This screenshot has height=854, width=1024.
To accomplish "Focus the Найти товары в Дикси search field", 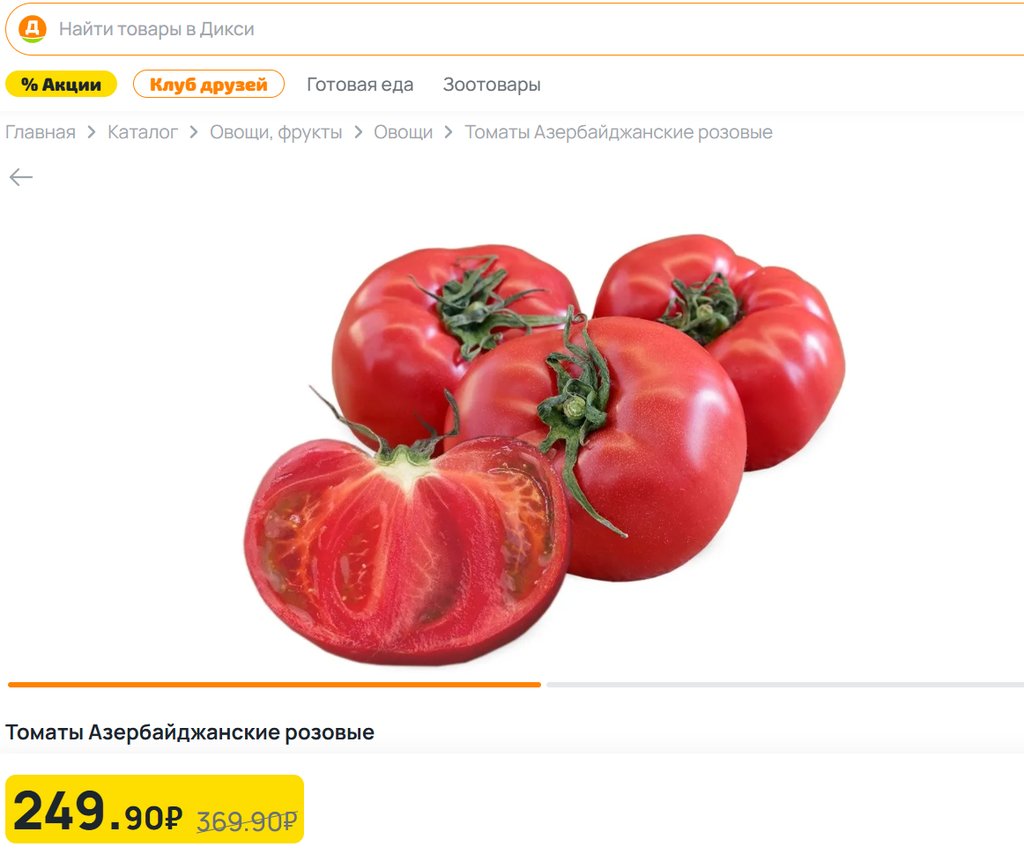I will click(516, 29).
